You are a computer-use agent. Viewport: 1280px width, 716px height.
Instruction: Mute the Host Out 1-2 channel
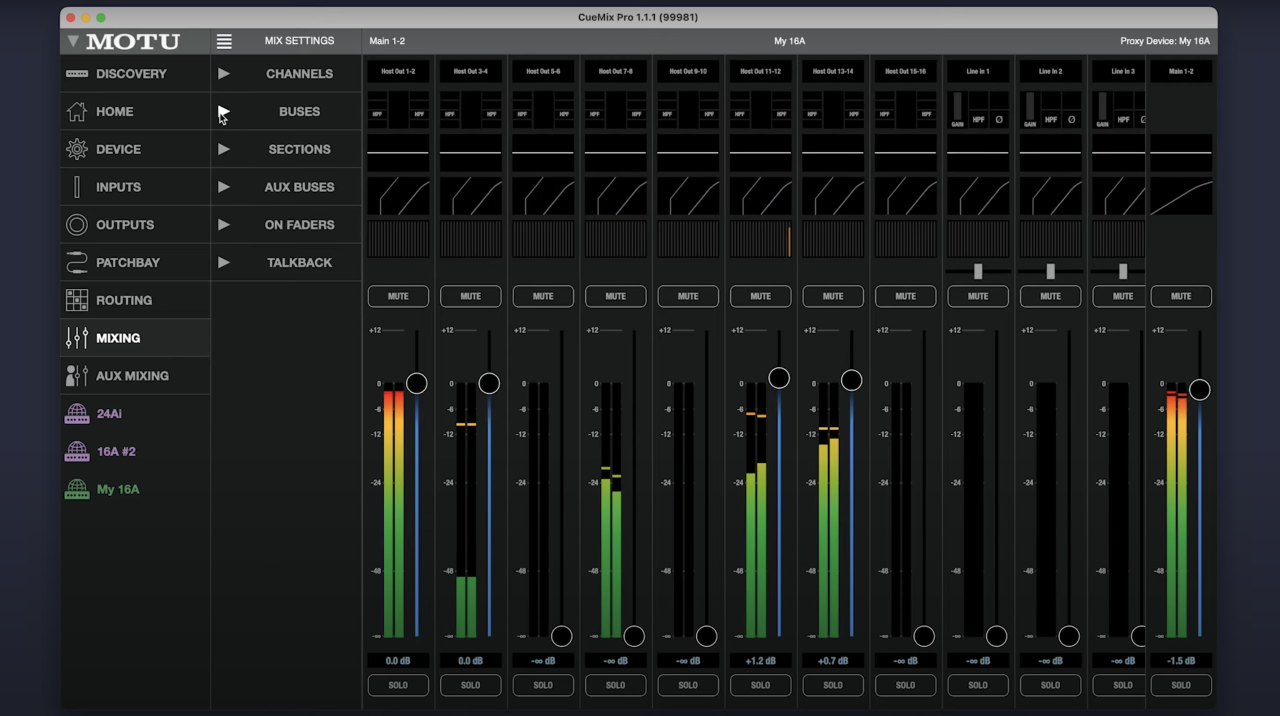398,296
